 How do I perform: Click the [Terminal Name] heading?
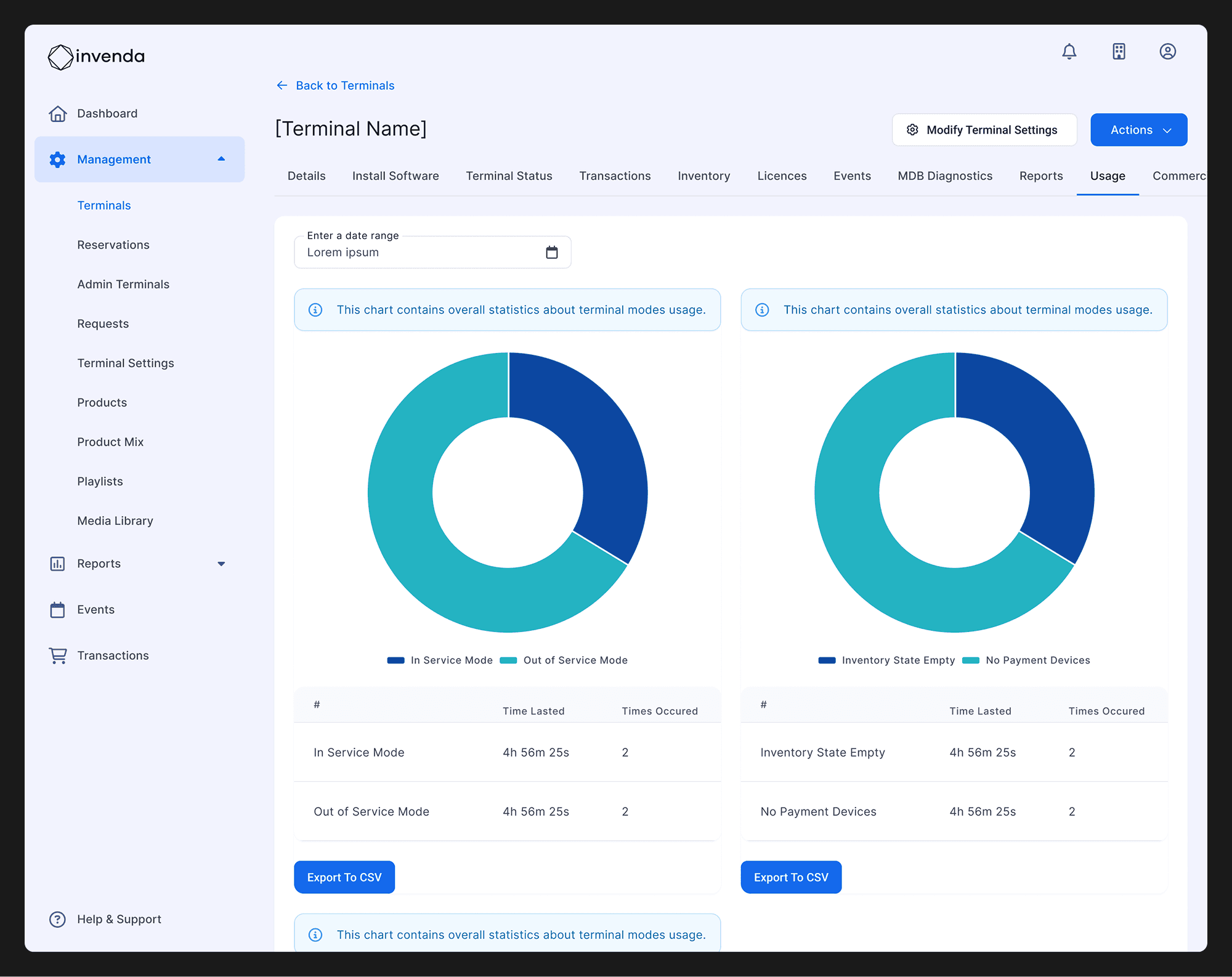[x=351, y=129]
